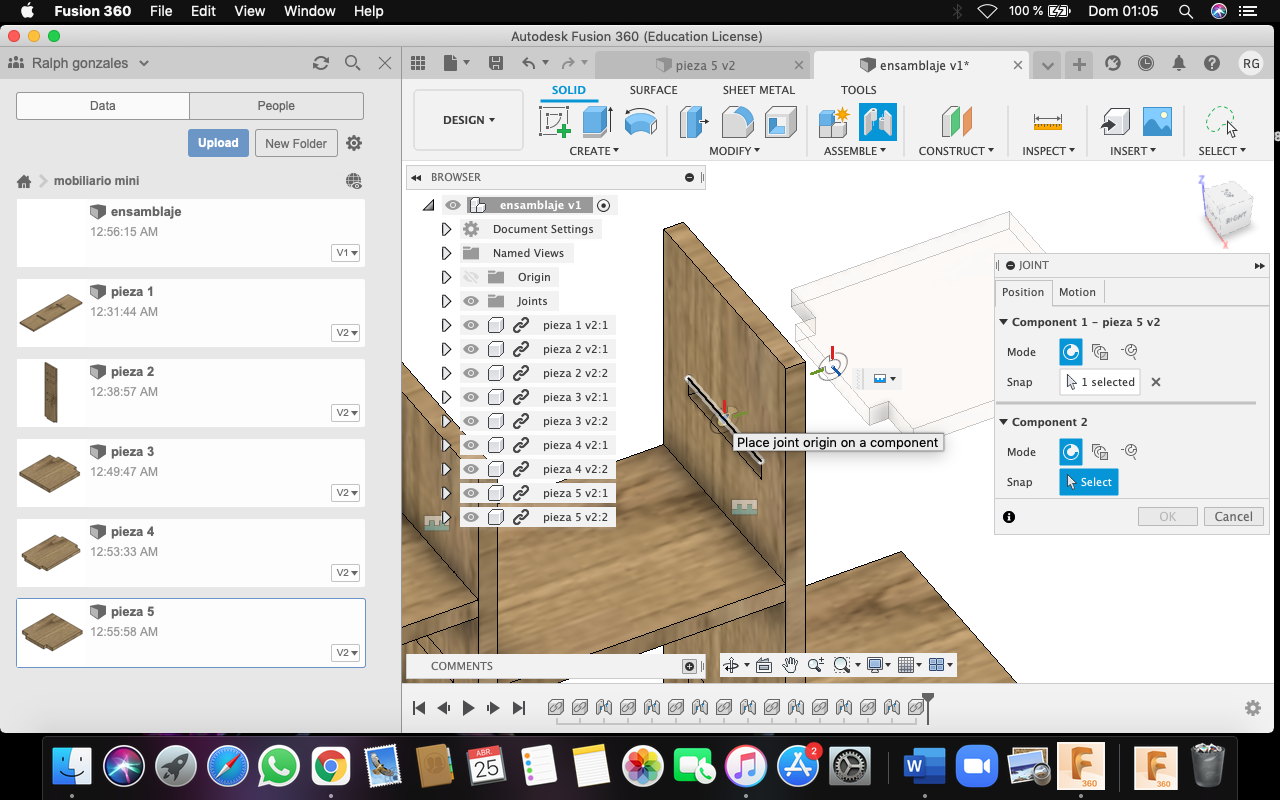Switch to the SURFACE tab
Viewport: 1280px width, 800px height.
tap(653, 90)
